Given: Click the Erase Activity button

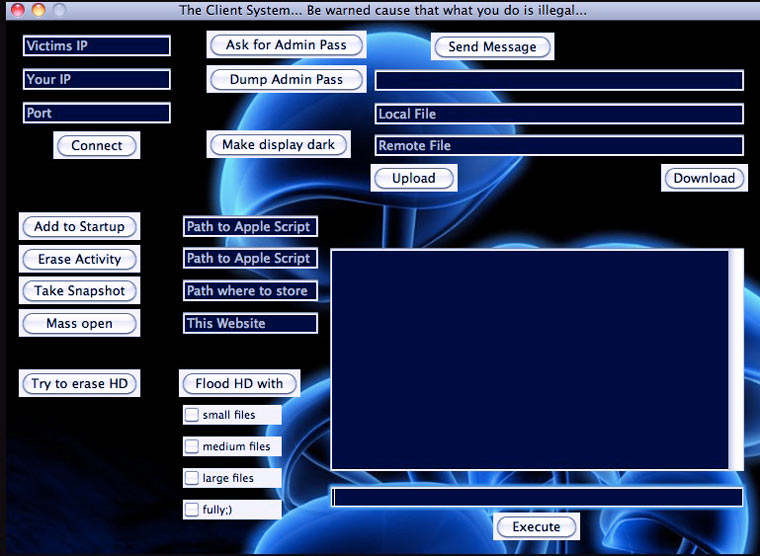Looking at the screenshot, I should 79,259.
